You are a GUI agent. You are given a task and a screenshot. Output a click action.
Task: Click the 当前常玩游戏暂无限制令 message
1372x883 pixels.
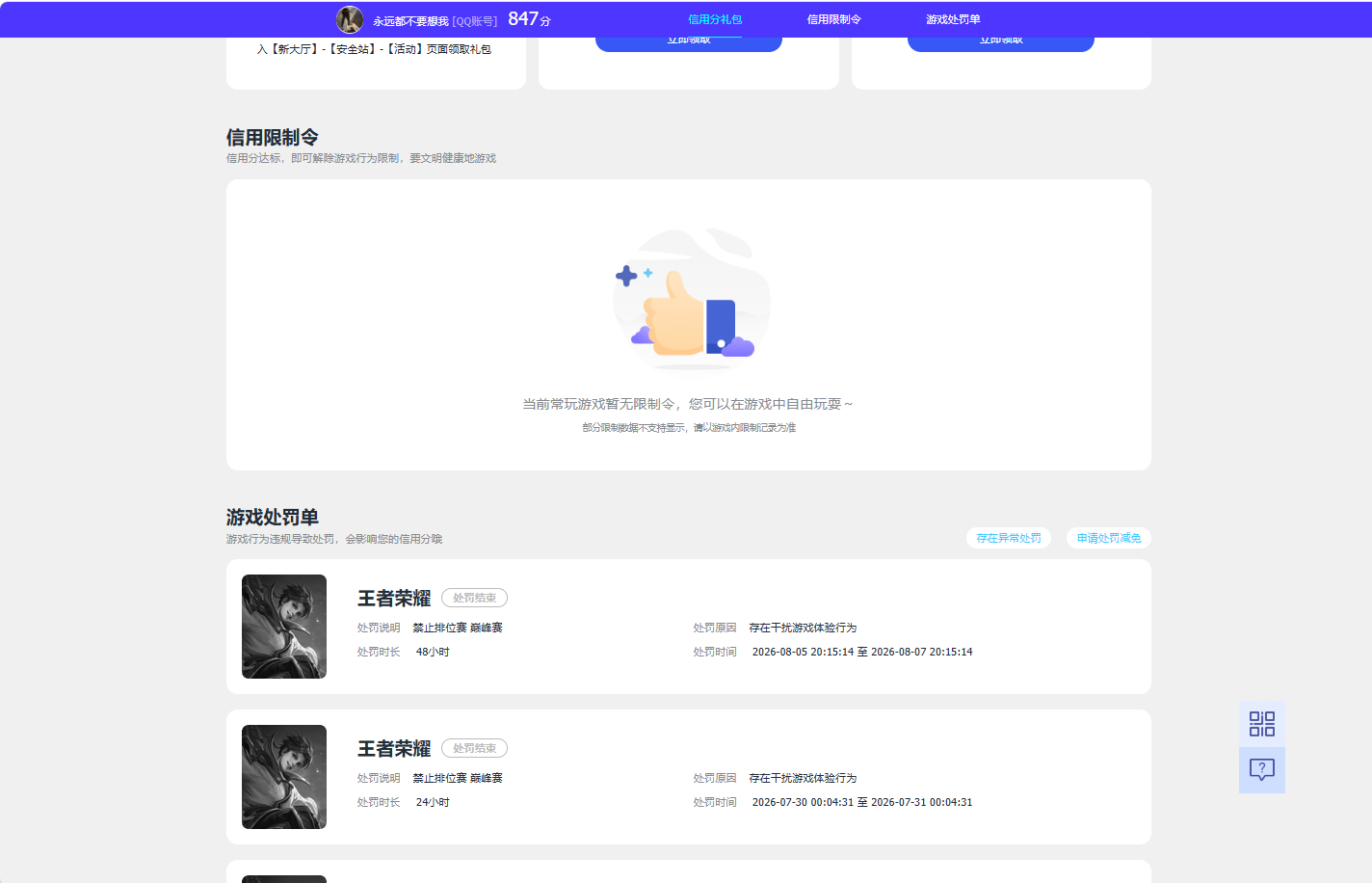click(x=688, y=404)
